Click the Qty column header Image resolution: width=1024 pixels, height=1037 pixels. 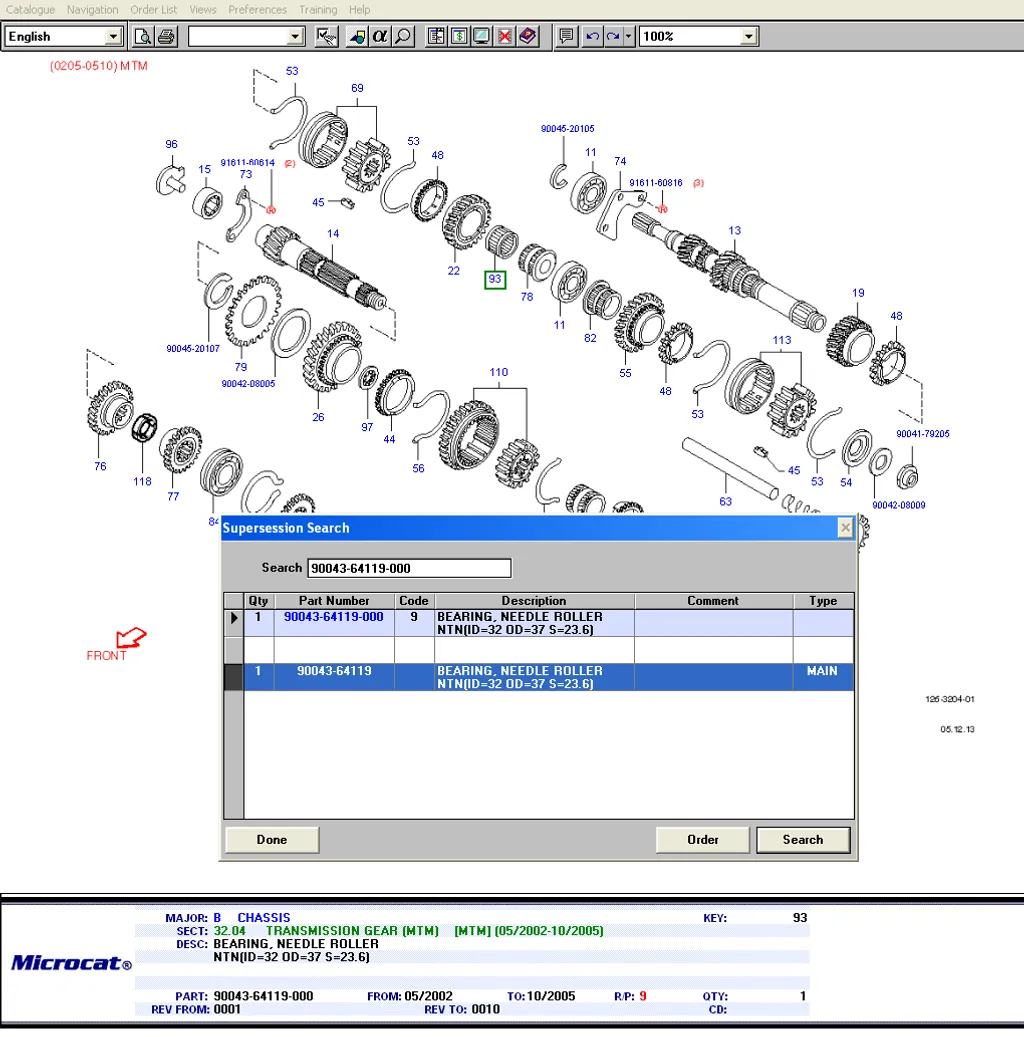(259, 601)
